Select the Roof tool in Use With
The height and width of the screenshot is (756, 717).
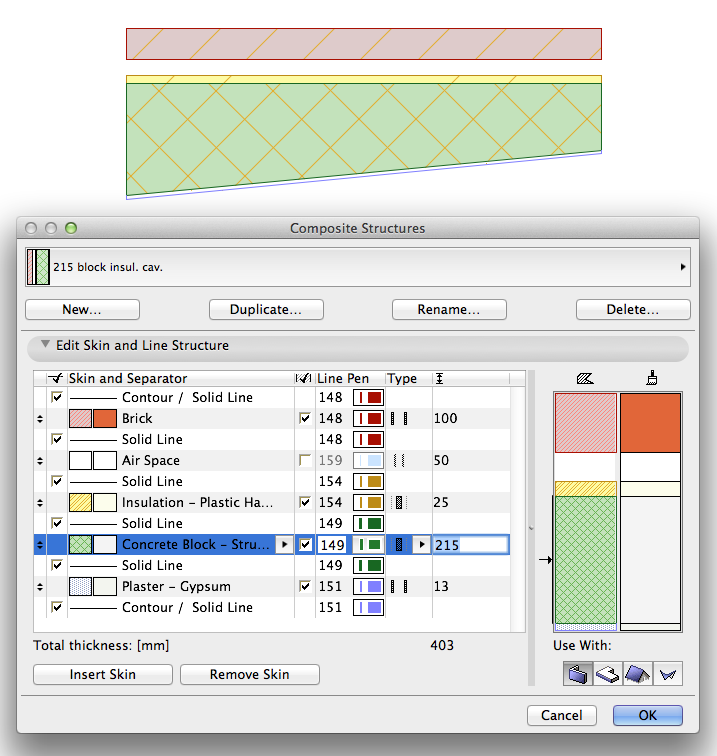tap(637, 674)
